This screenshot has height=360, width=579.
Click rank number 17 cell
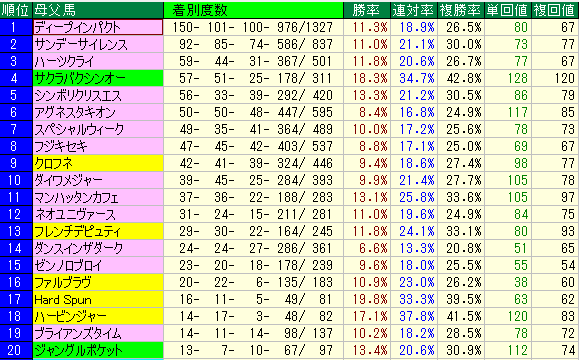[16, 299]
